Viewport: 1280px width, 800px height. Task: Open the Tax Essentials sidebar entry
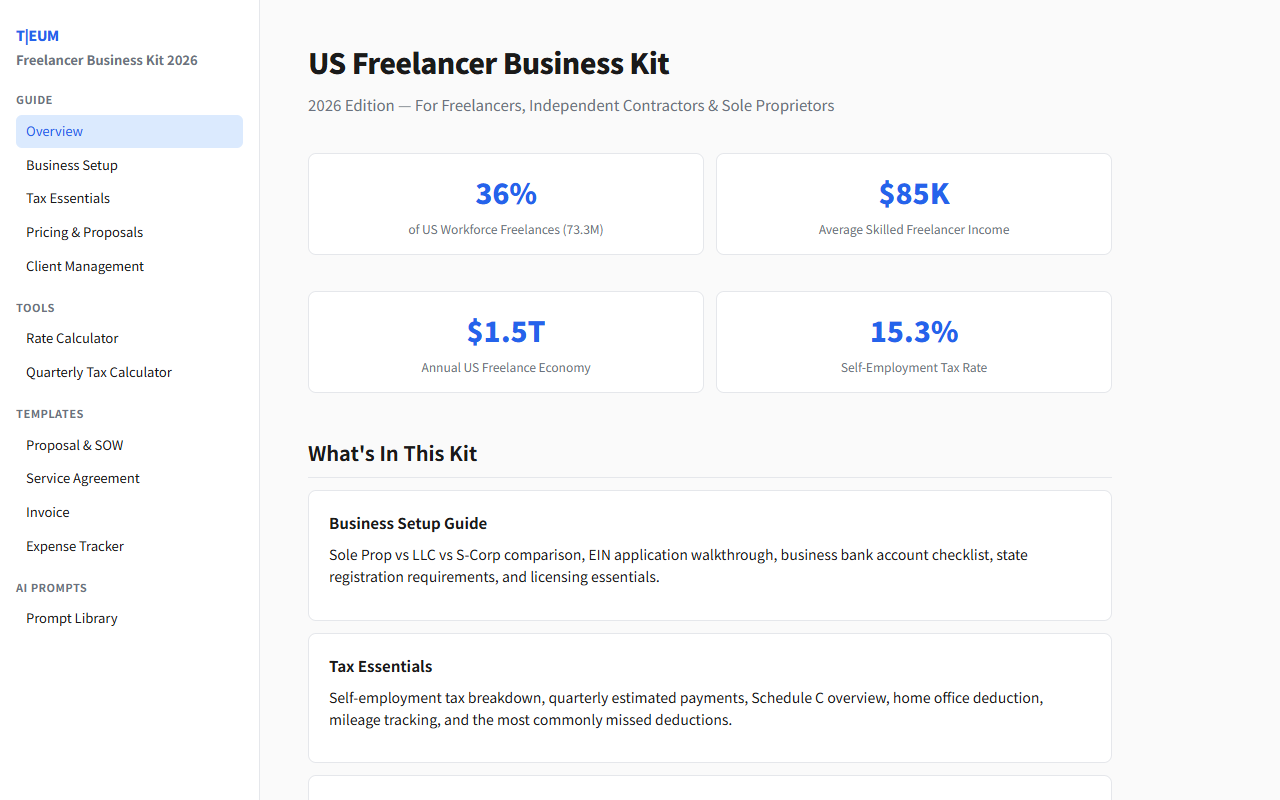click(67, 198)
